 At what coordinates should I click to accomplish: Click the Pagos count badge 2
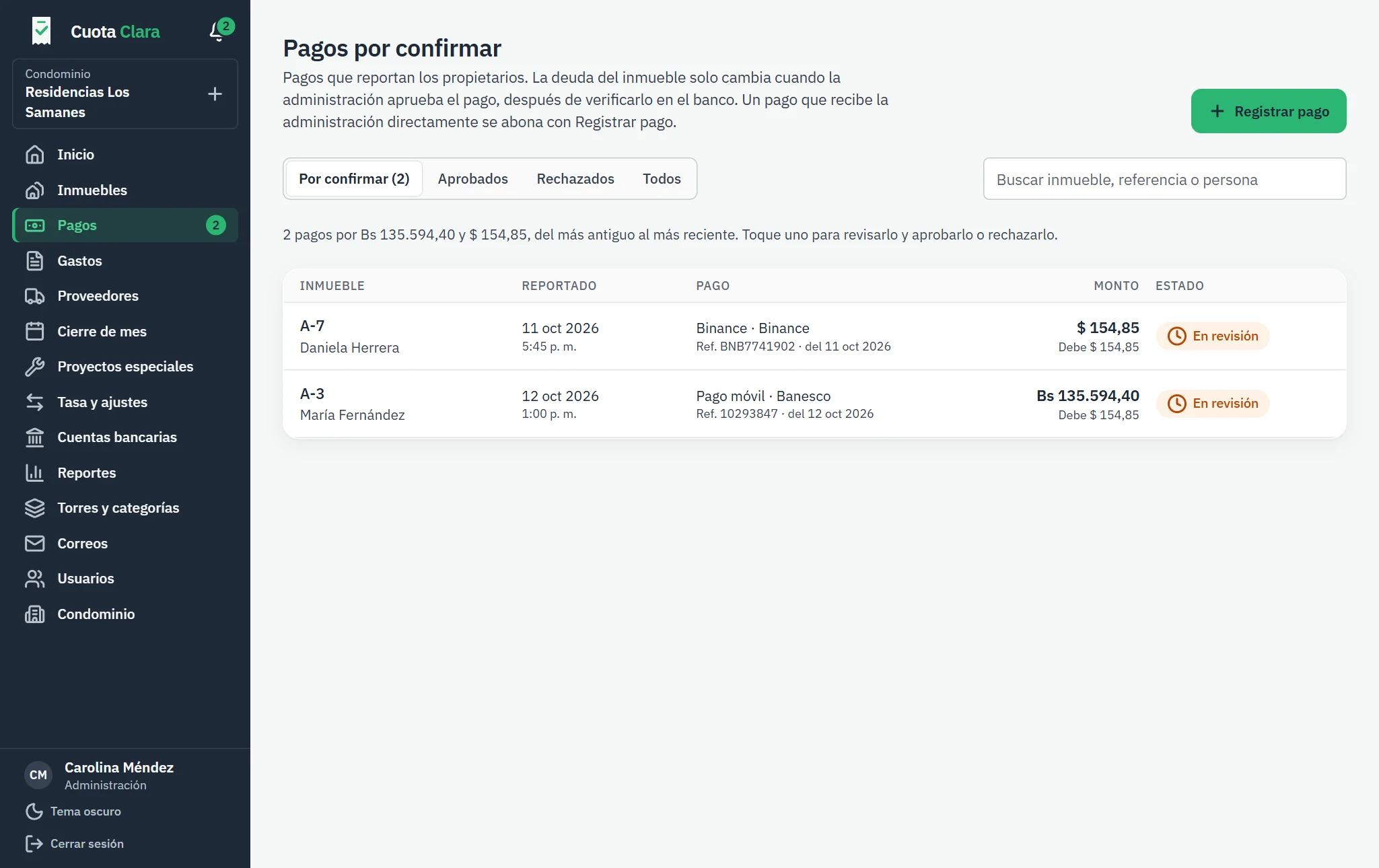pos(215,225)
